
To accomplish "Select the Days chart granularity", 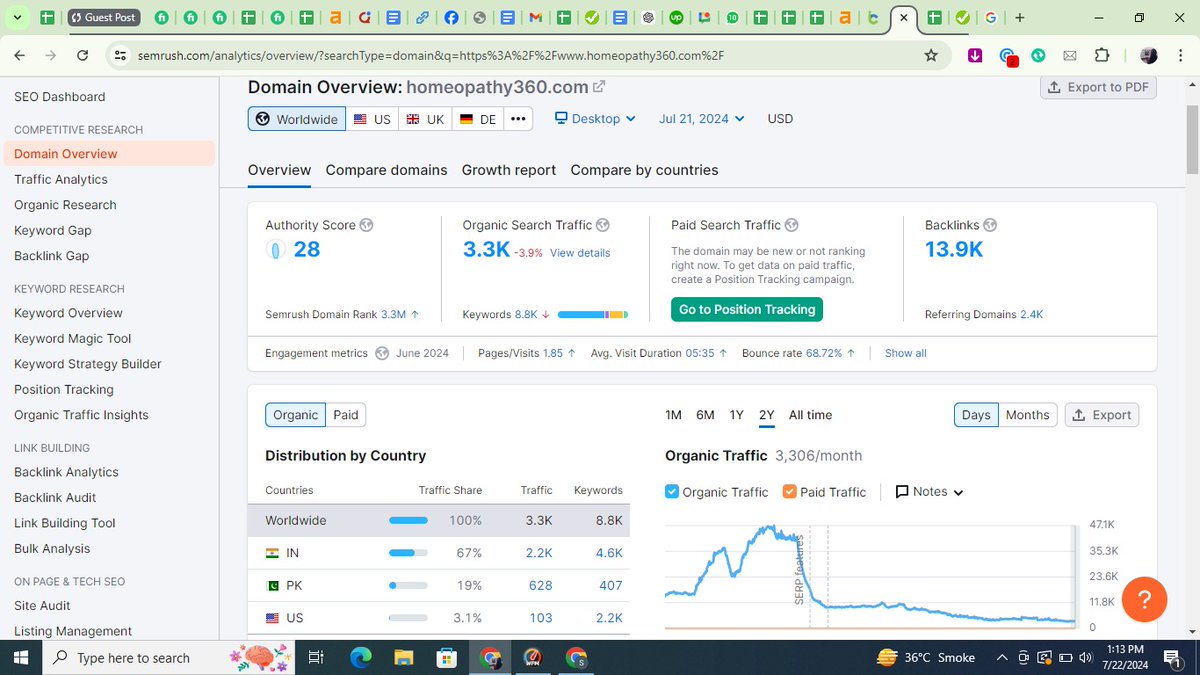I will tap(976, 415).
